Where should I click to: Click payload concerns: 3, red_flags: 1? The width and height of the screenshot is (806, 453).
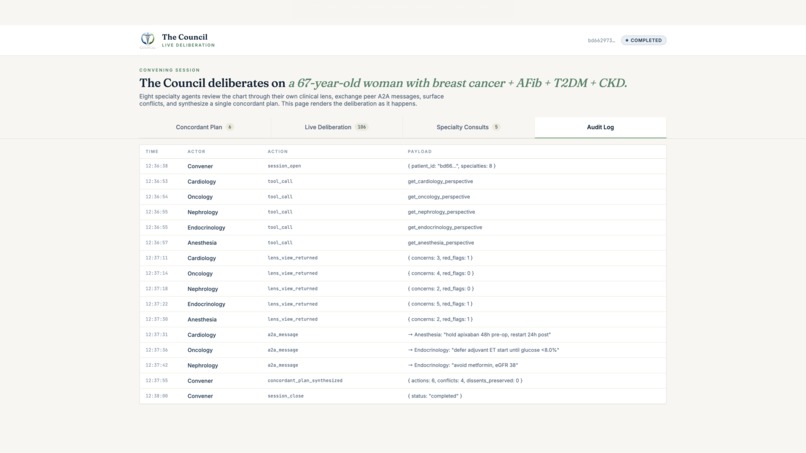440,258
